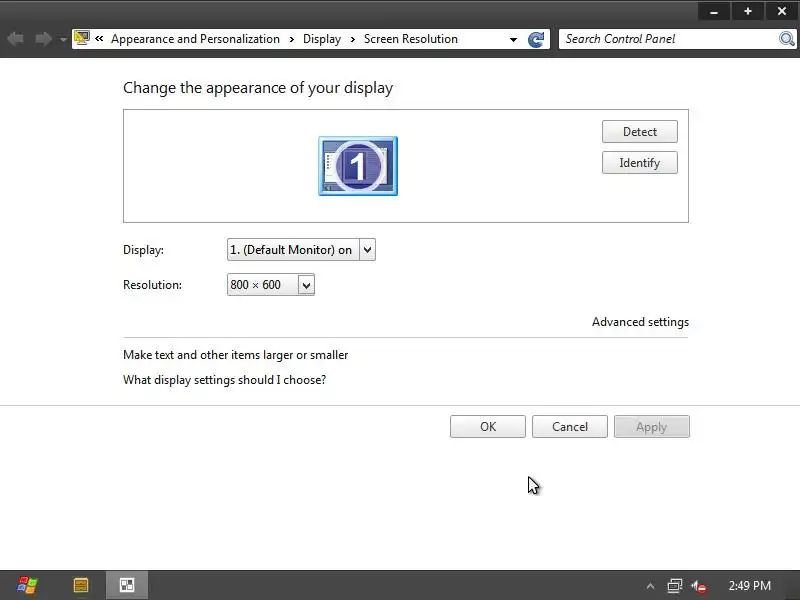This screenshot has width=800, height=600.
Task: Click the search magnifier icon
Action: tap(787, 39)
